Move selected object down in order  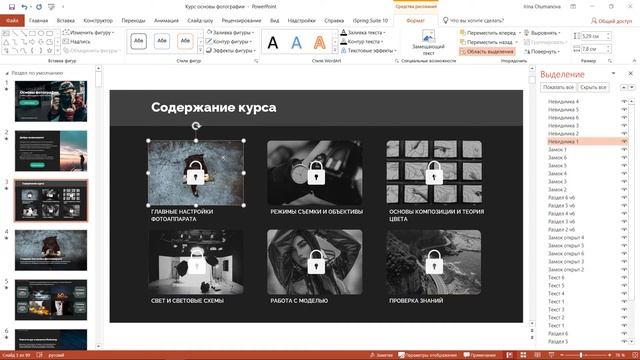(632, 87)
